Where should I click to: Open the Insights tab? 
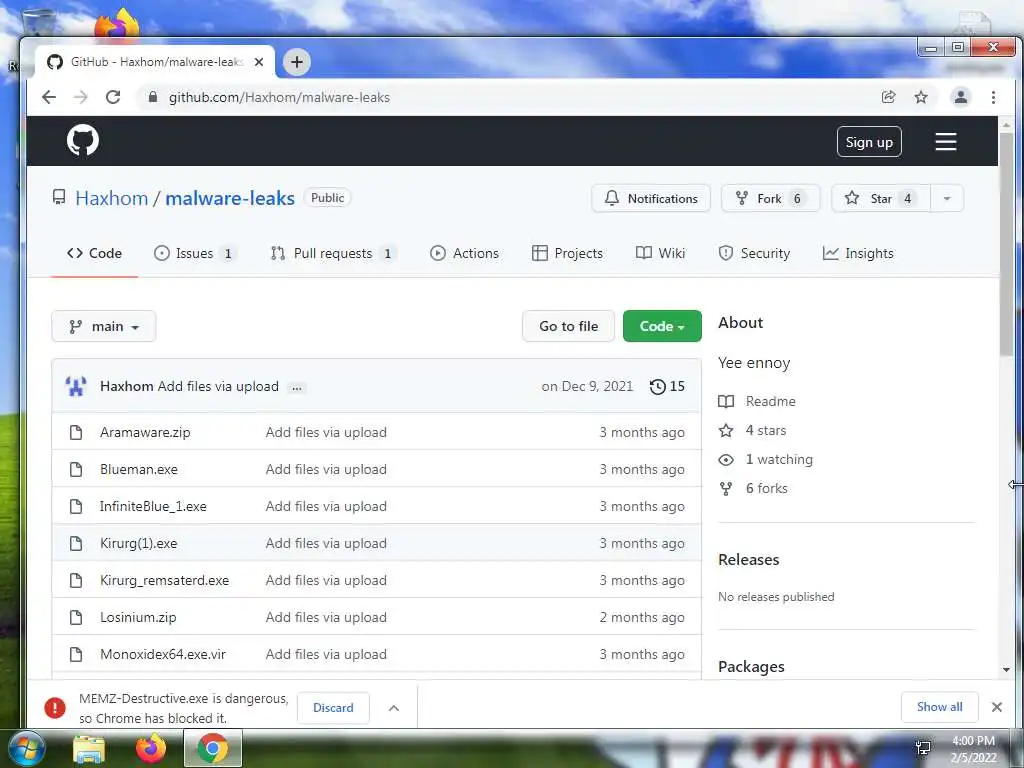coord(857,253)
